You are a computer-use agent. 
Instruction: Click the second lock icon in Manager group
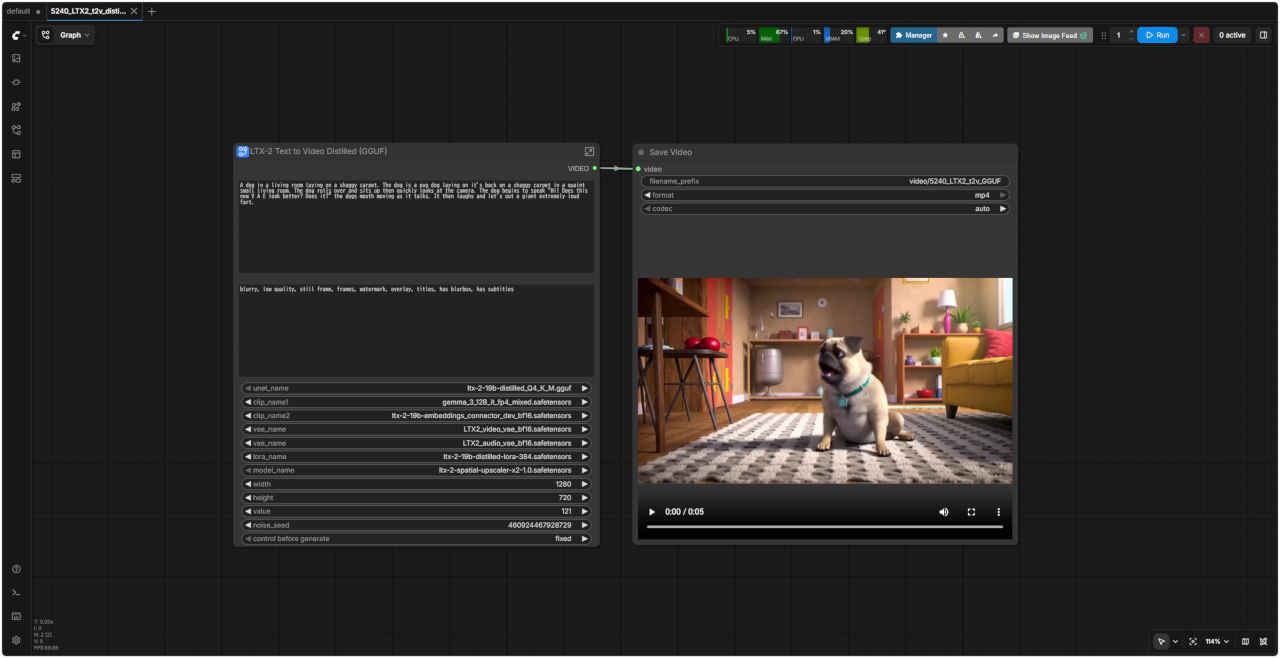(x=978, y=35)
